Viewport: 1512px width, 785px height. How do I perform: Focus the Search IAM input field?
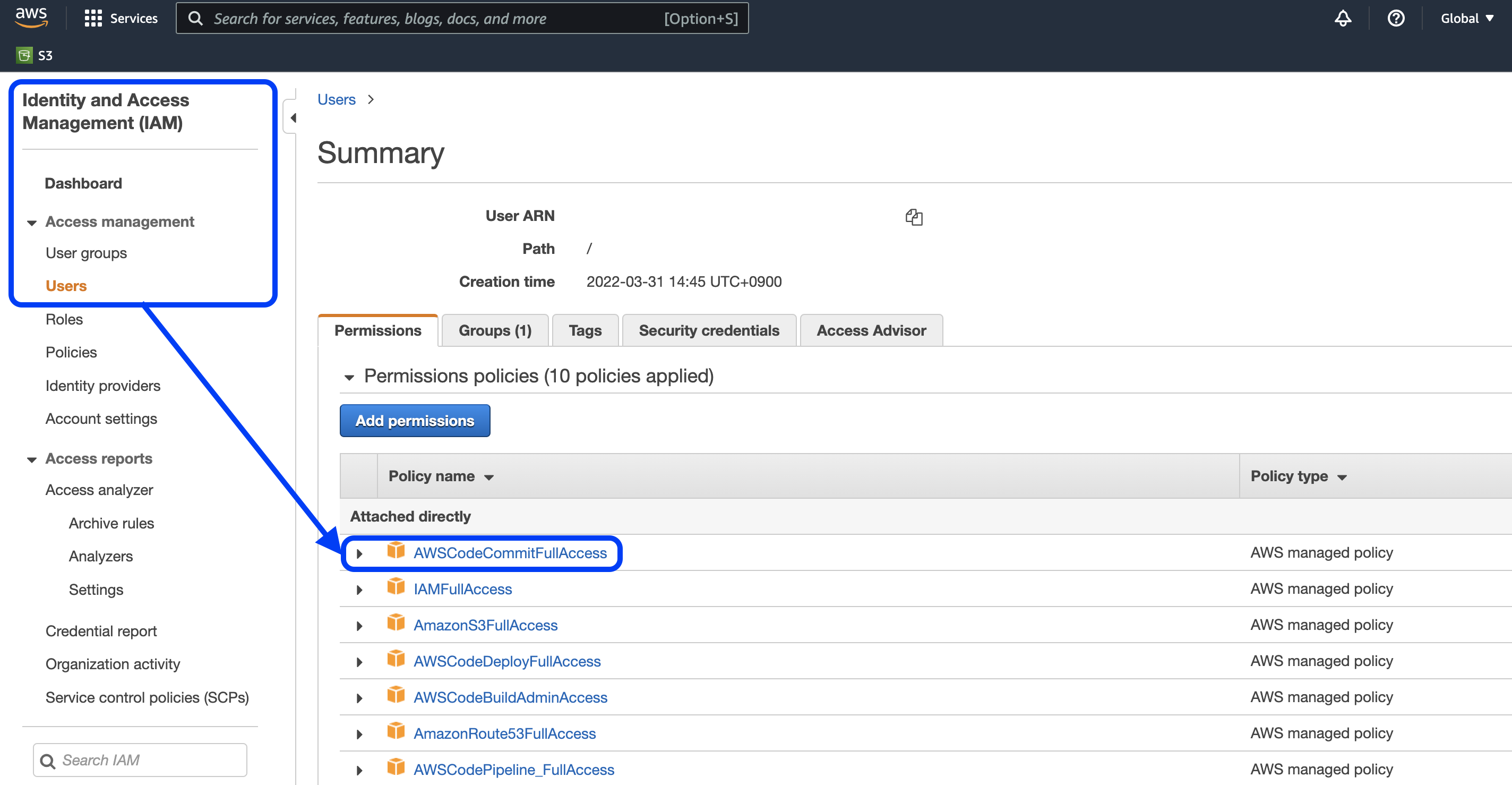(x=140, y=761)
